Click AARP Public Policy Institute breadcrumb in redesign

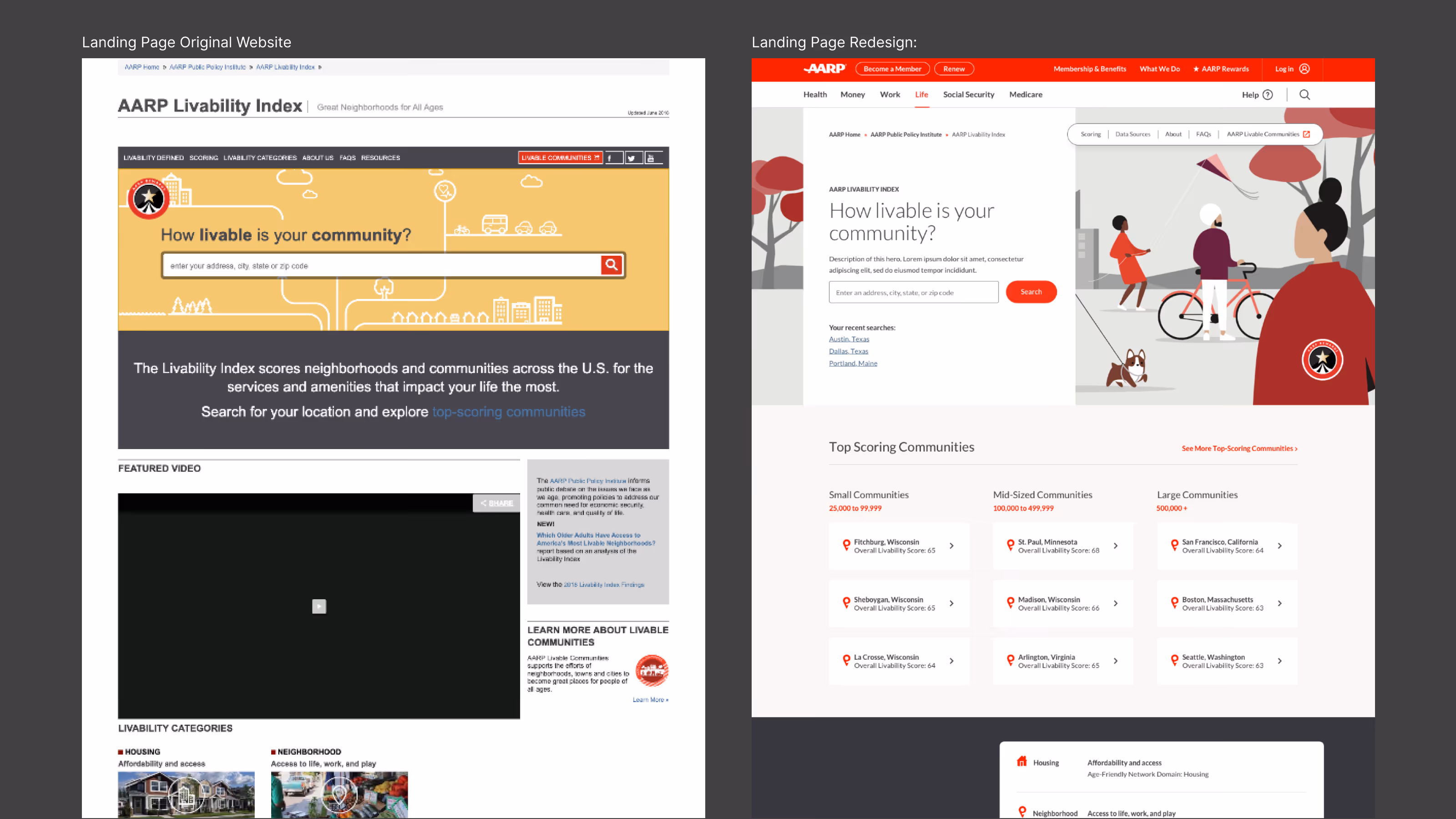coord(905,135)
